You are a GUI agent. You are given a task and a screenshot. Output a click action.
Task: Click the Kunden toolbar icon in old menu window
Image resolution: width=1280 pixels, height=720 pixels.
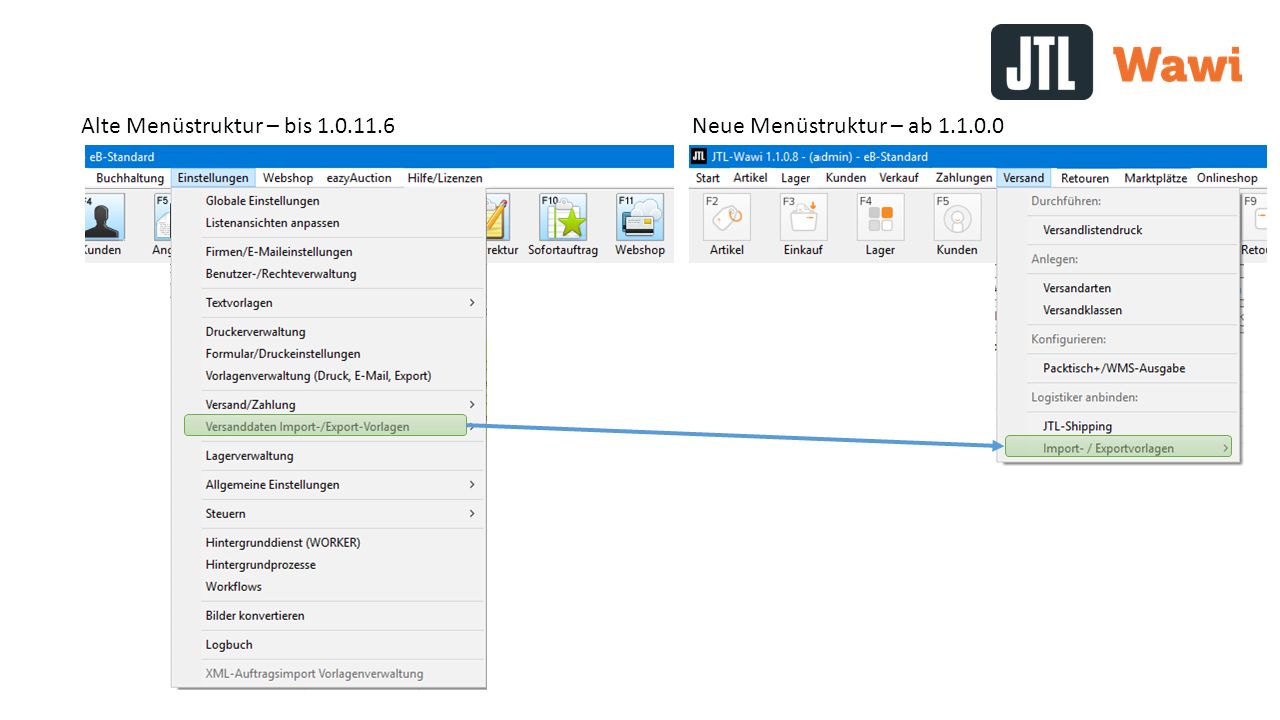[104, 217]
